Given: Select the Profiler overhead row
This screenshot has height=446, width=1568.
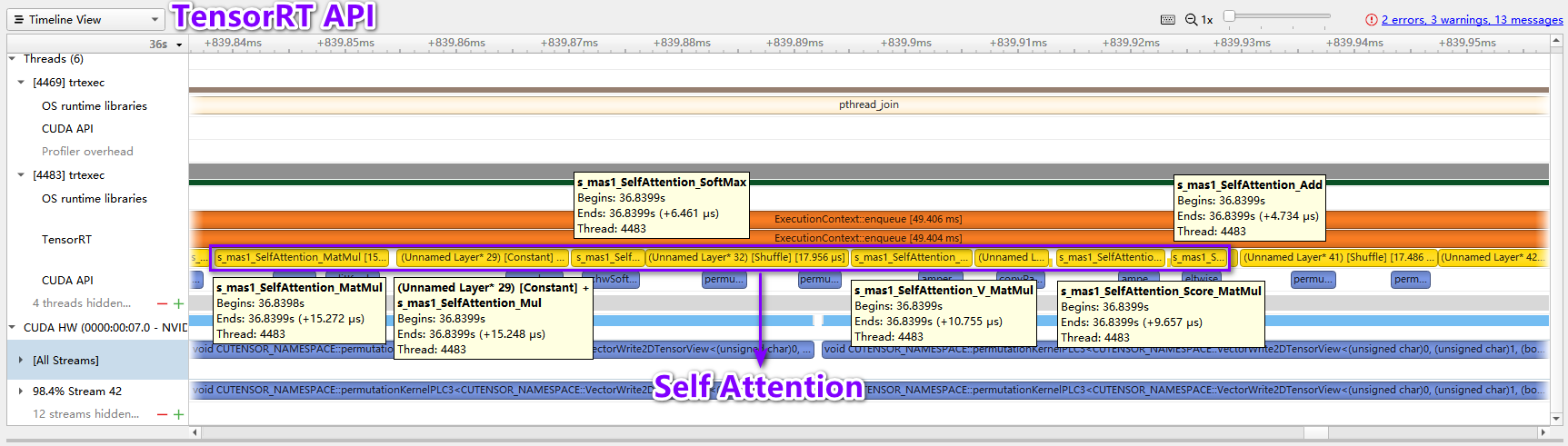Looking at the screenshot, I should pos(87,152).
